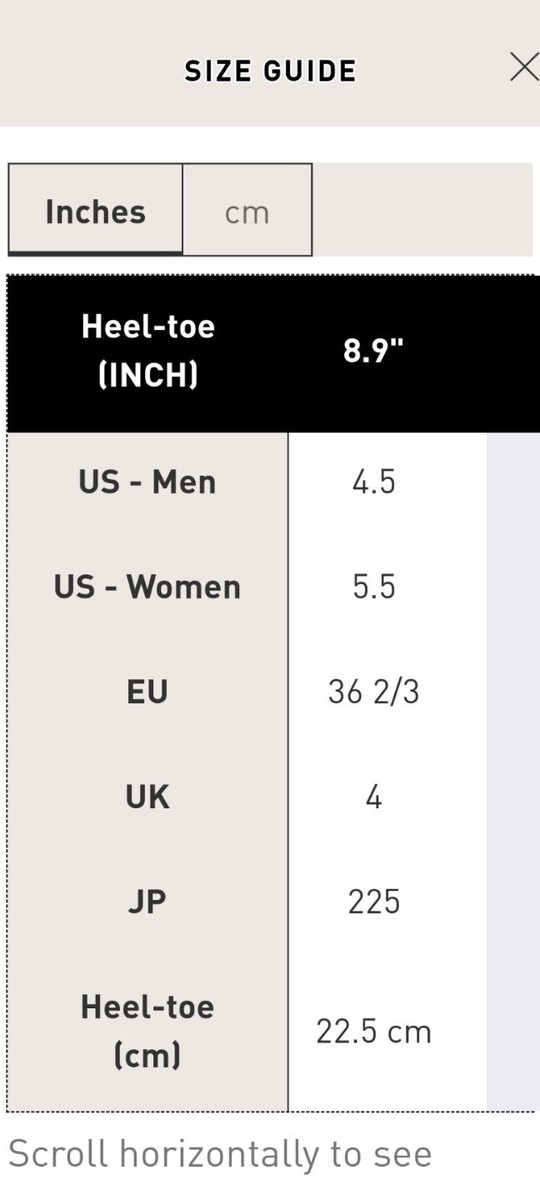Screen dimensions: 540x1200
Task: Select the 8.9" heel-toe column header
Action: 374,352
